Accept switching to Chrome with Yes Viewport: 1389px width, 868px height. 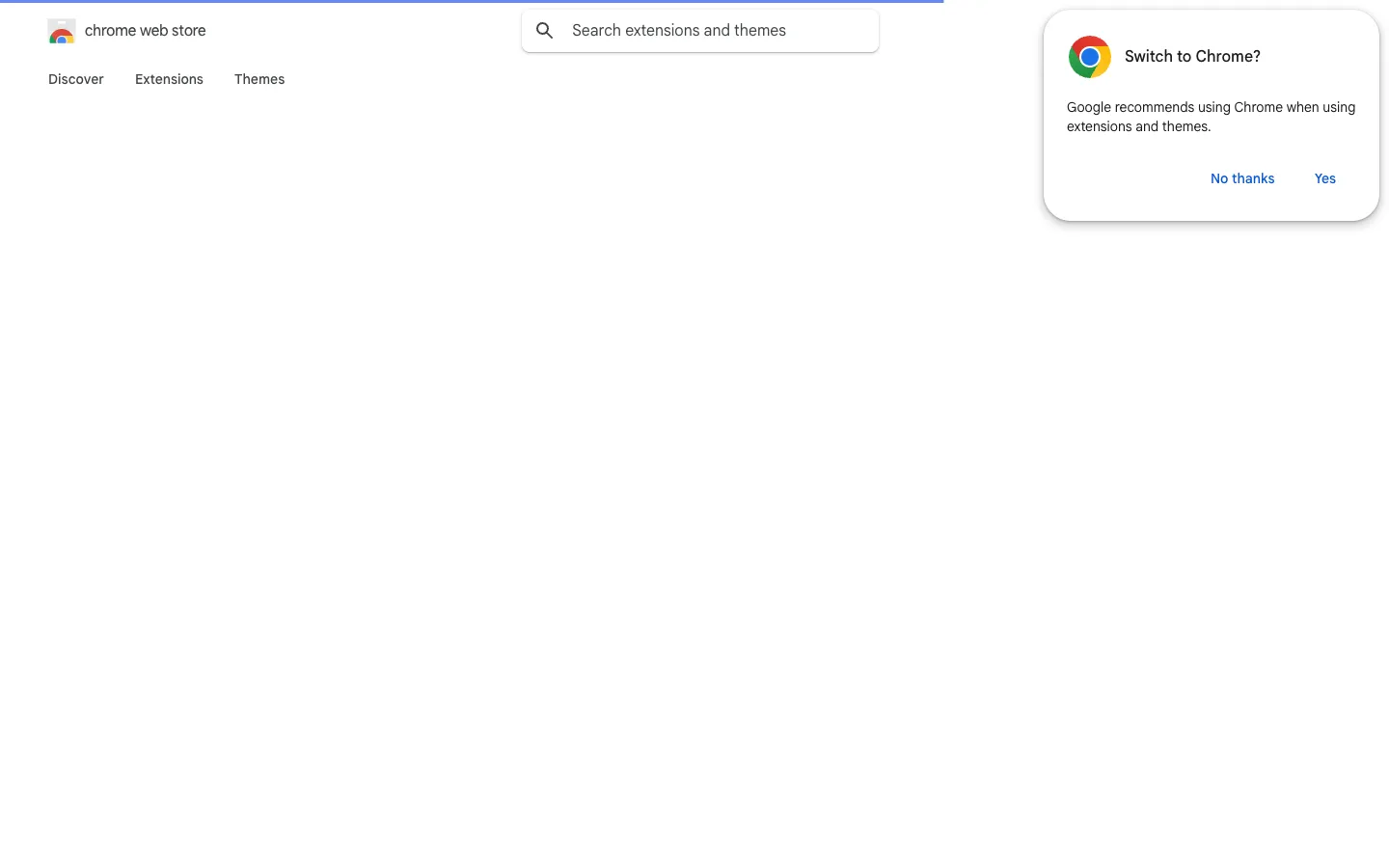coord(1325,178)
